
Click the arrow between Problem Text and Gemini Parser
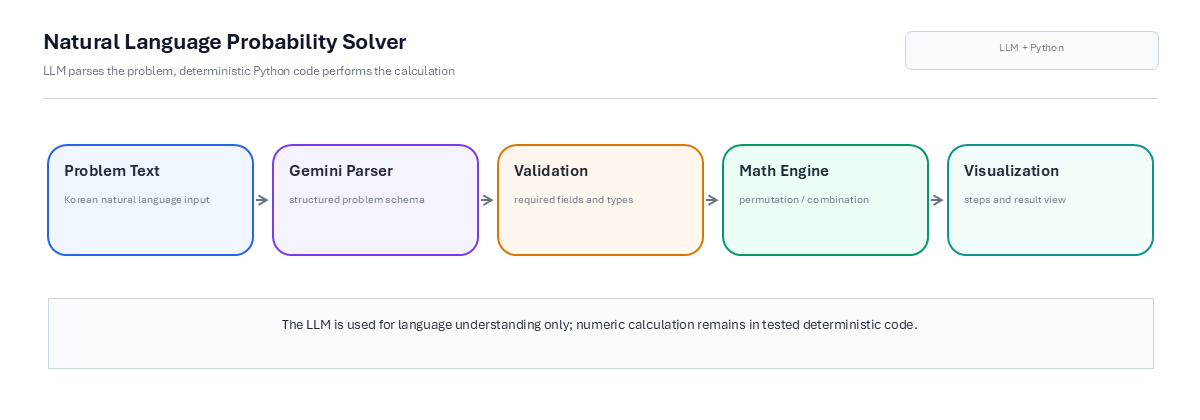point(263,200)
